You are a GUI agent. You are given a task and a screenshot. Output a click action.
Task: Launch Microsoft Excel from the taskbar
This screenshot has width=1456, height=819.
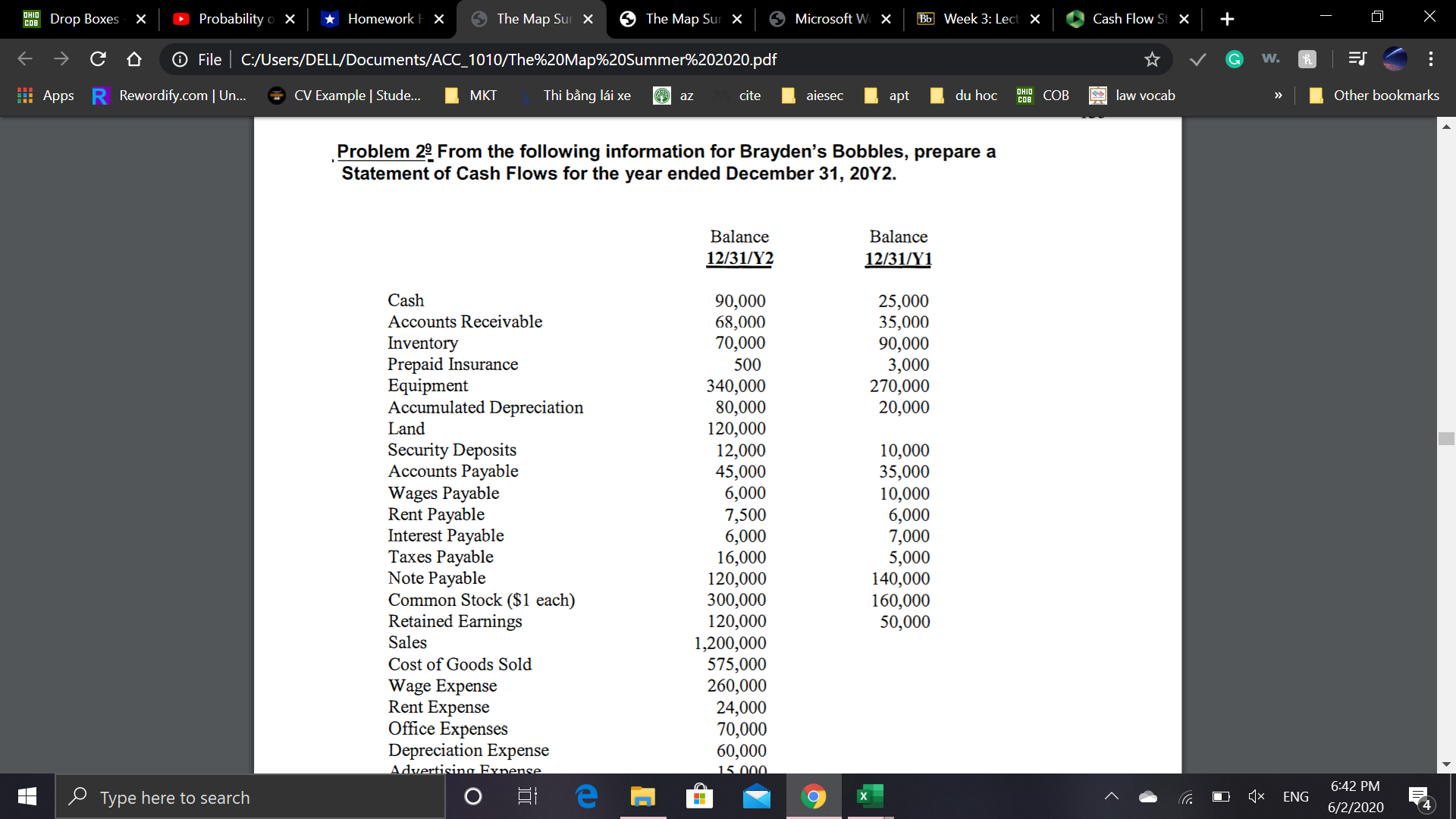point(869,796)
